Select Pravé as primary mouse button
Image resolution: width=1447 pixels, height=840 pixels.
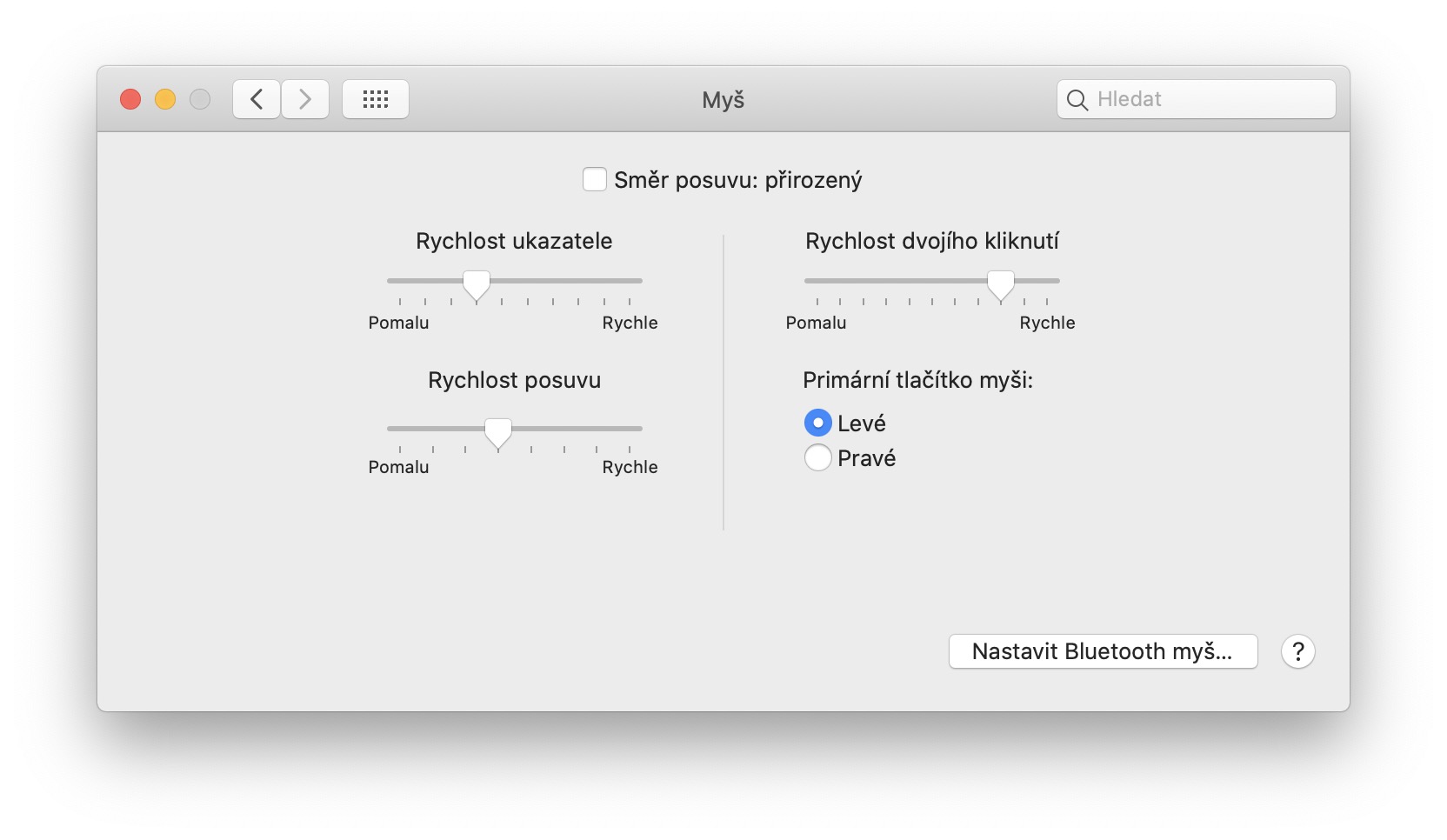(818, 457)
